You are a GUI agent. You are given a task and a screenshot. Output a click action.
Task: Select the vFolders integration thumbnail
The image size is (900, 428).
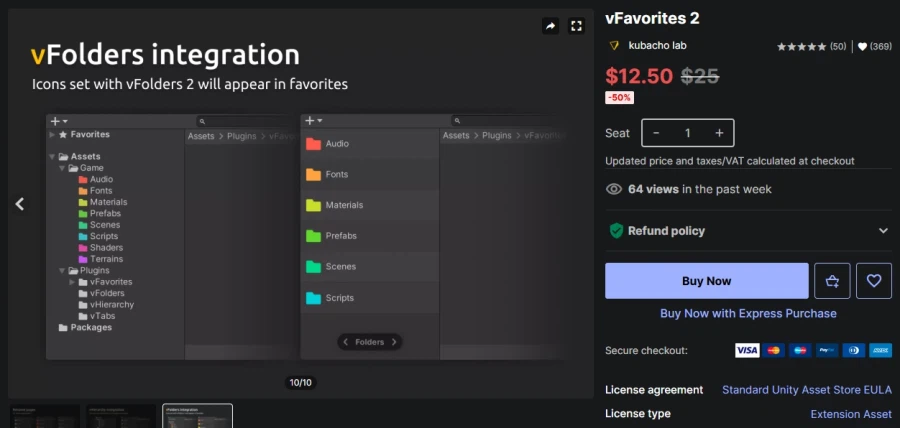click(x=197, y=417)
